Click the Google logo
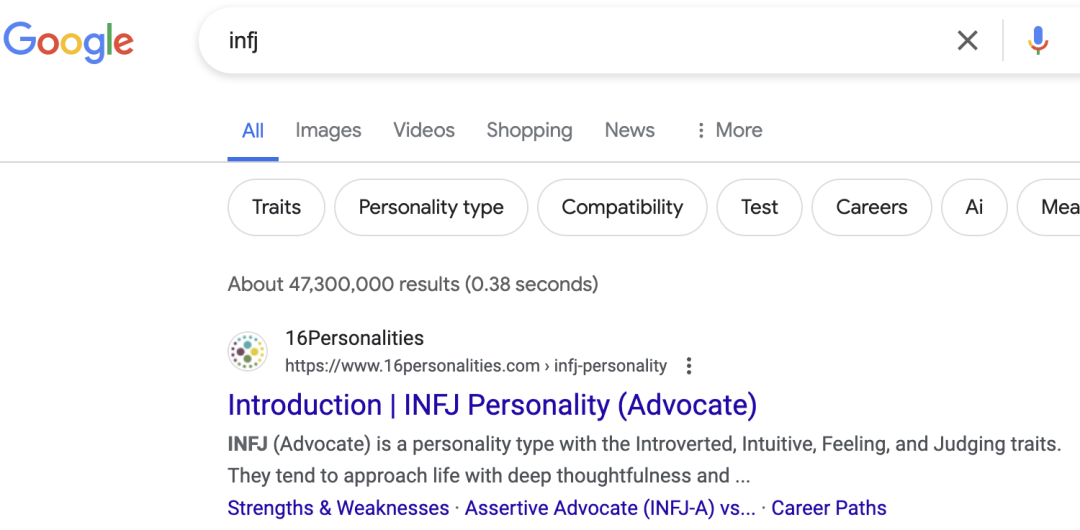This screenshot has width=1080, height=530. 68,42
